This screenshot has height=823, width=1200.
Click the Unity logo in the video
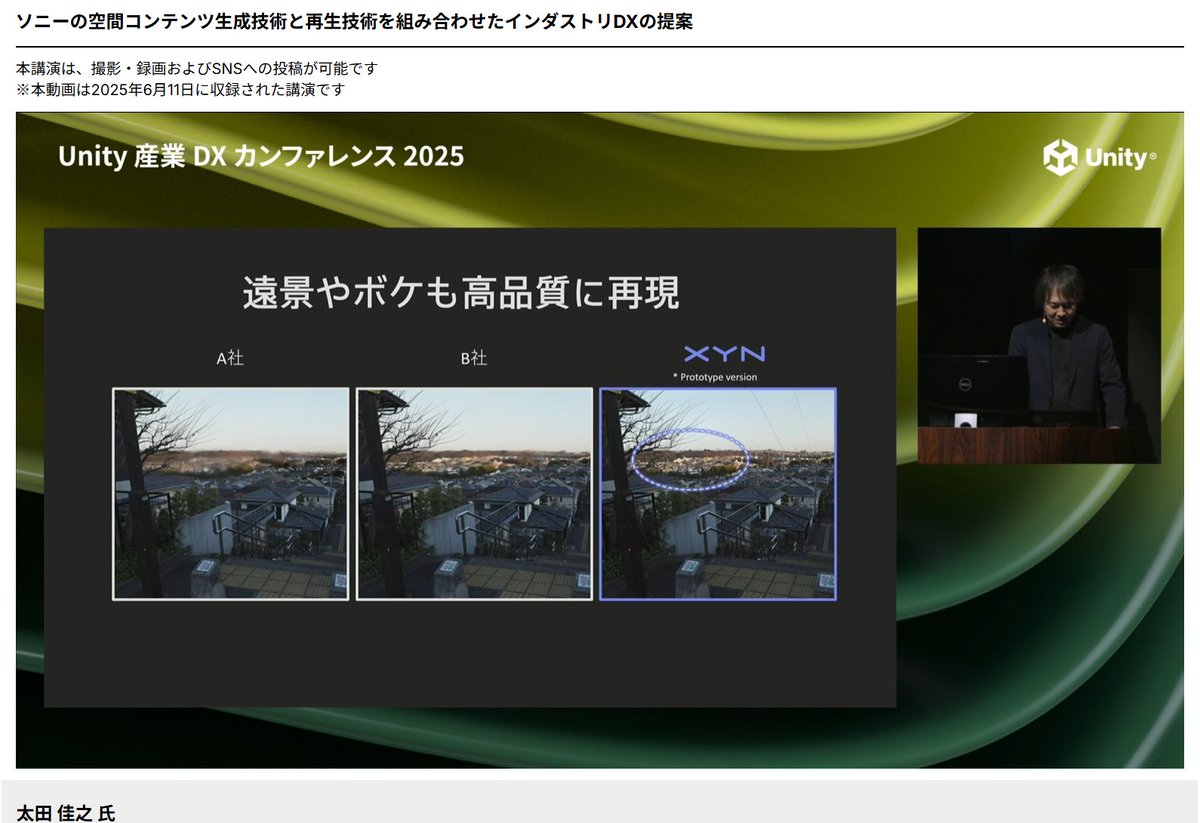pos(1100,158)
